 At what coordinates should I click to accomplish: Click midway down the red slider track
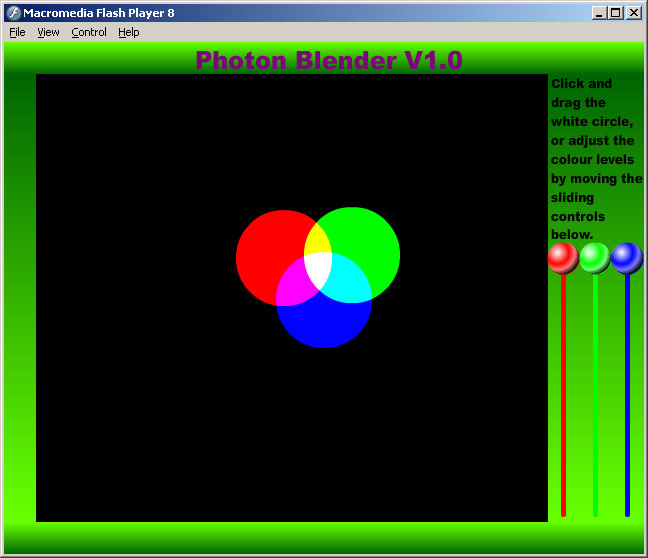pyautogui.click(x=563, y=395)
